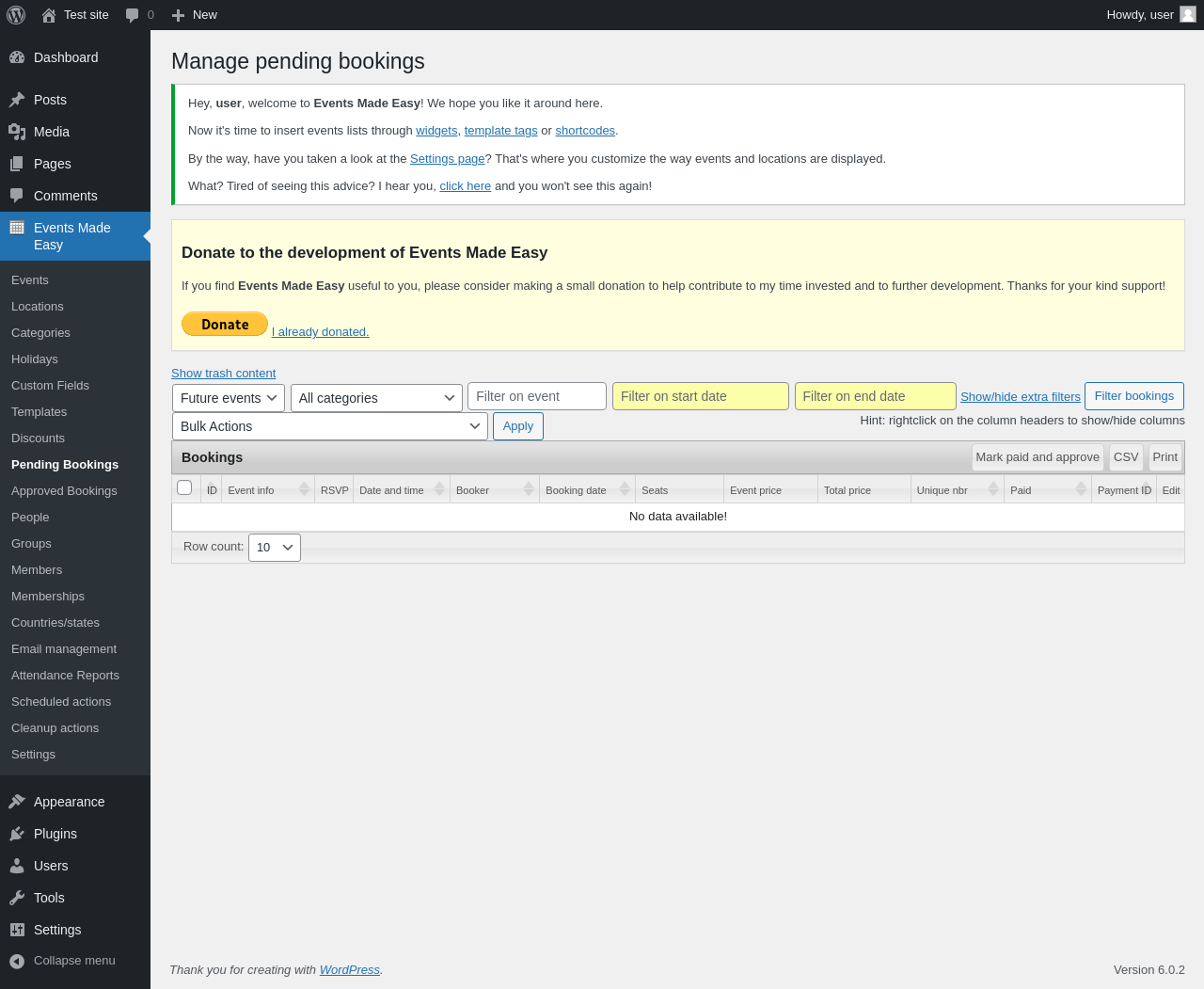Click the plus icon beside New
The width and height of the screenshot is (1204, 989).
coord(178,15)
